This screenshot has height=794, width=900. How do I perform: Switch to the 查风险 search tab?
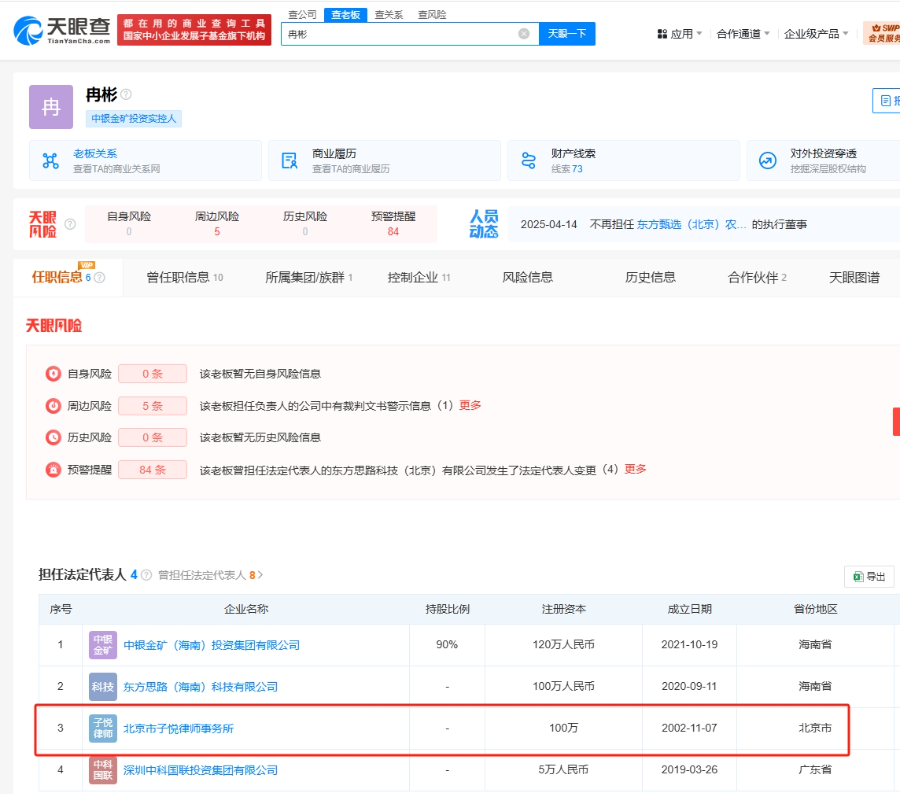point(432,14)
